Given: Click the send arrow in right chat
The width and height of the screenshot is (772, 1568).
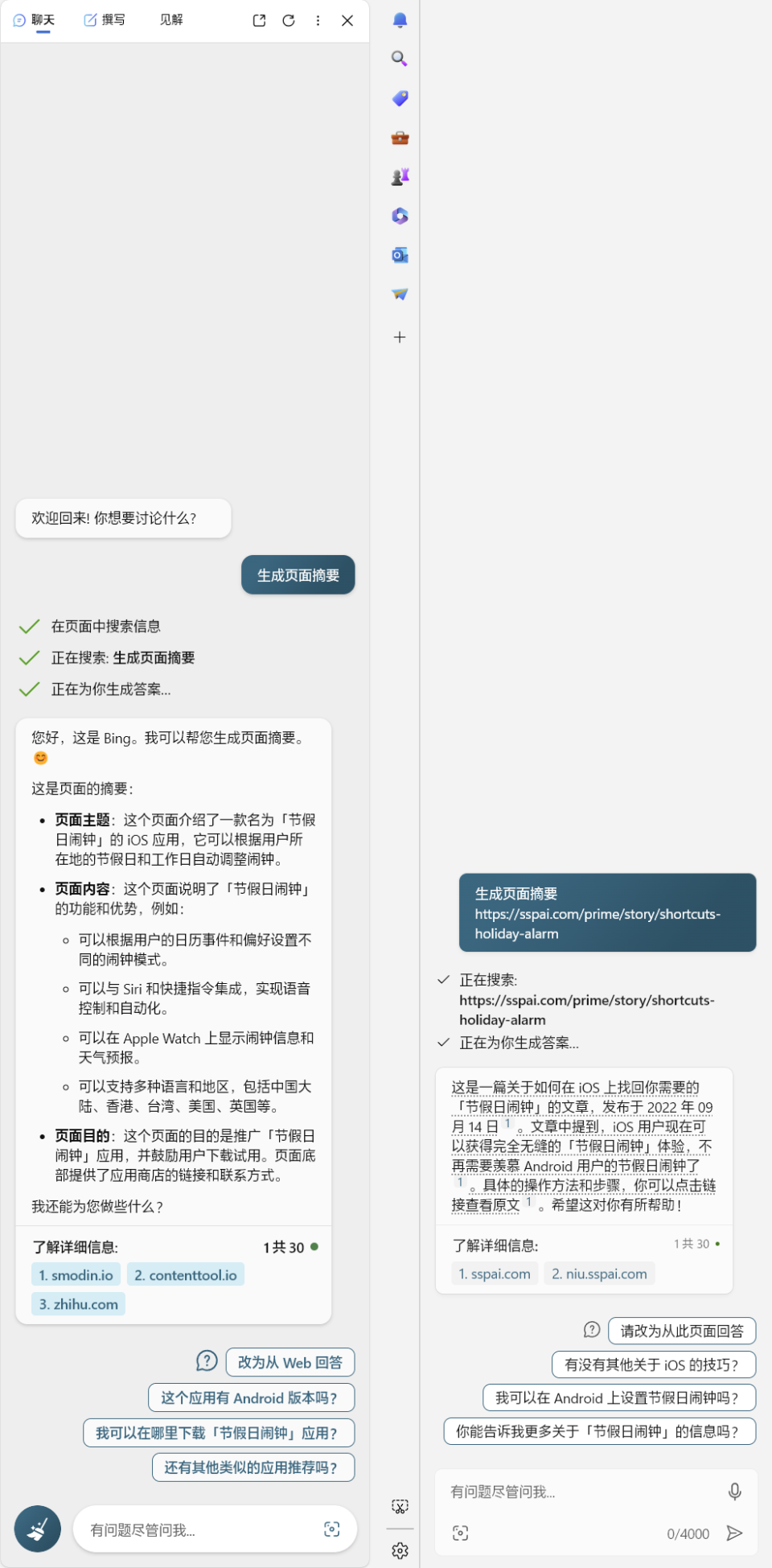Looking at the screenshot, I should [x=734, y=1533].
